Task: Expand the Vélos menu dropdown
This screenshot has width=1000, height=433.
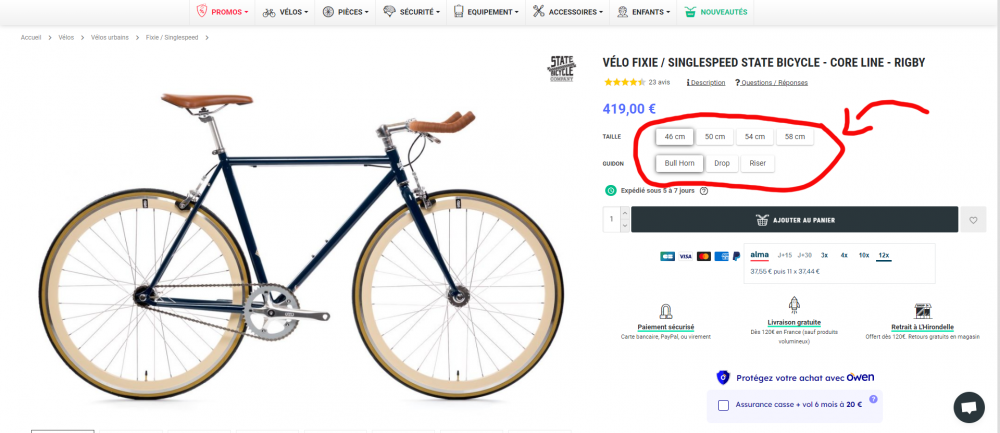Action: point(285,12)
